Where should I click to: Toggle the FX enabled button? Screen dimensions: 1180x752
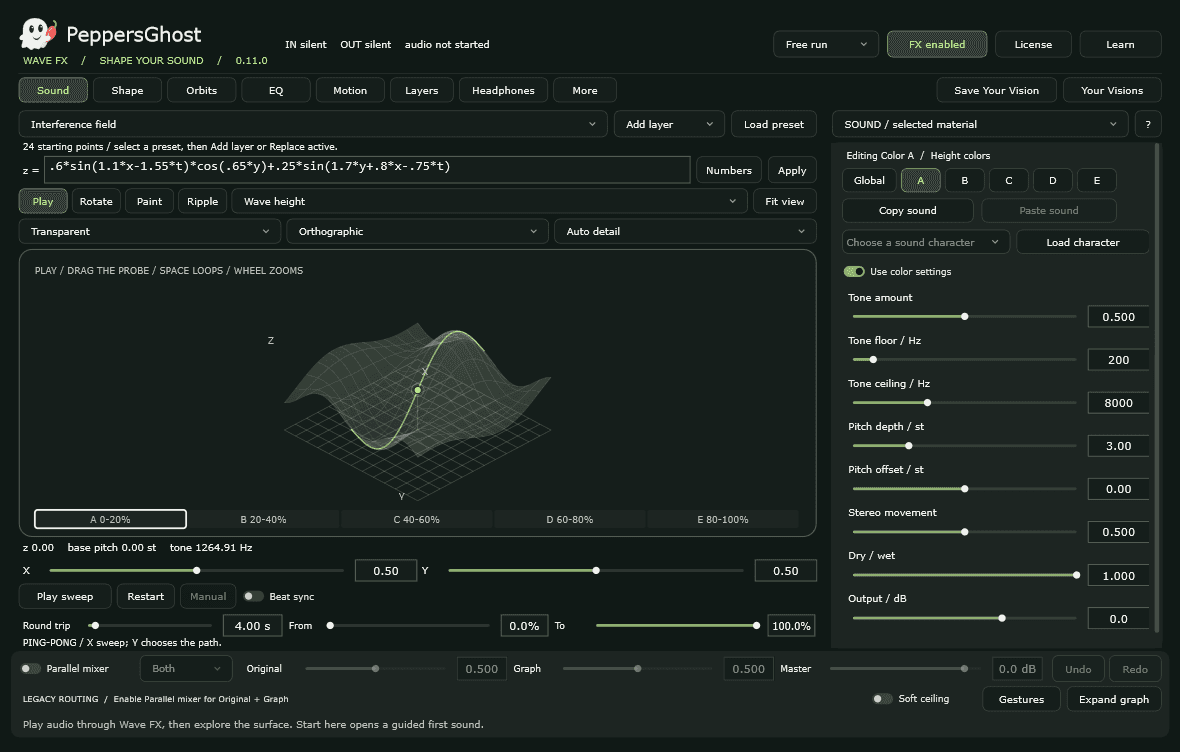937,44
